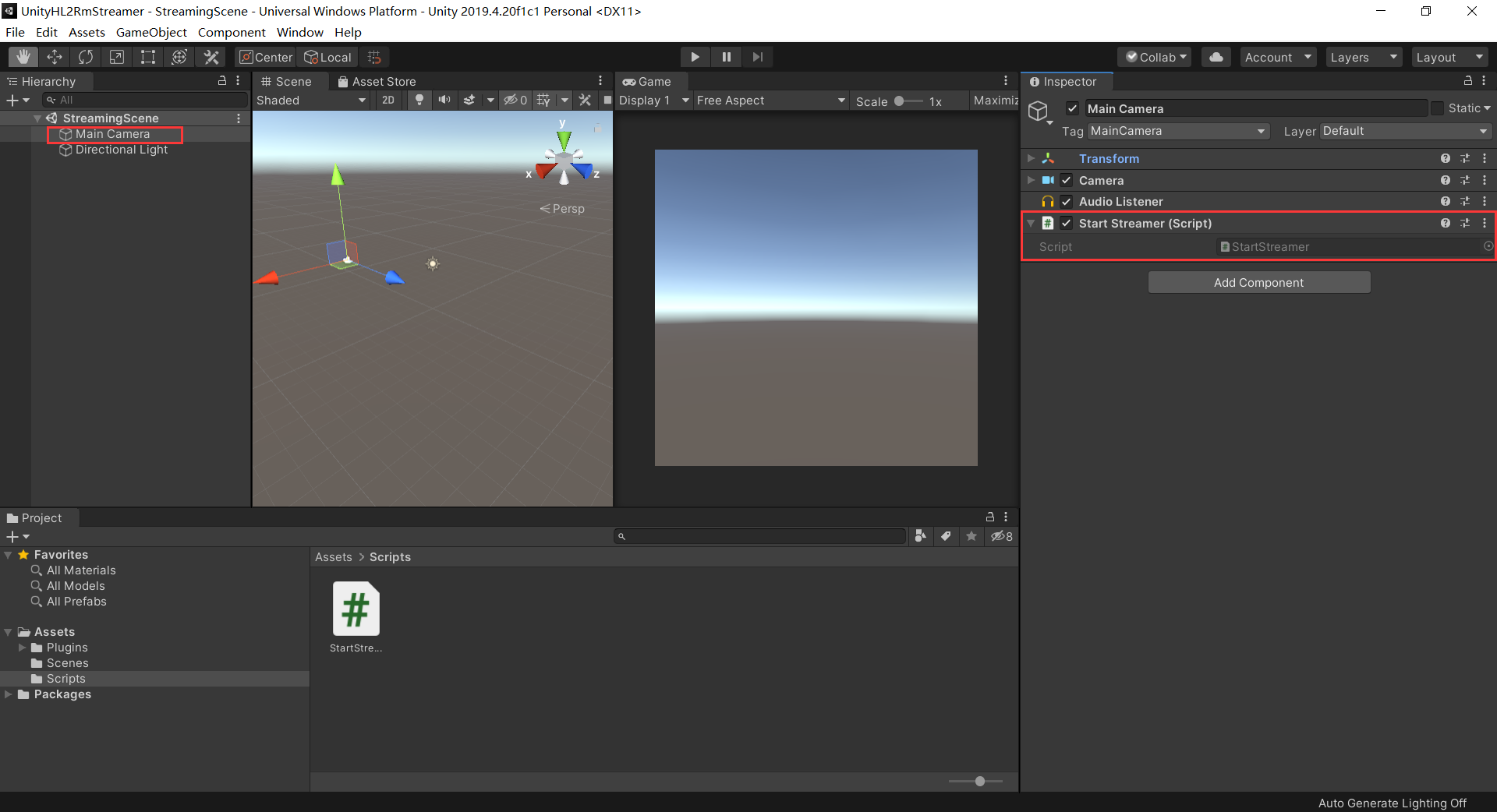Screen dimensions: 1497x812
Task: Open the Shaded draw mode dropdown
Action: (x=310, y=100)
